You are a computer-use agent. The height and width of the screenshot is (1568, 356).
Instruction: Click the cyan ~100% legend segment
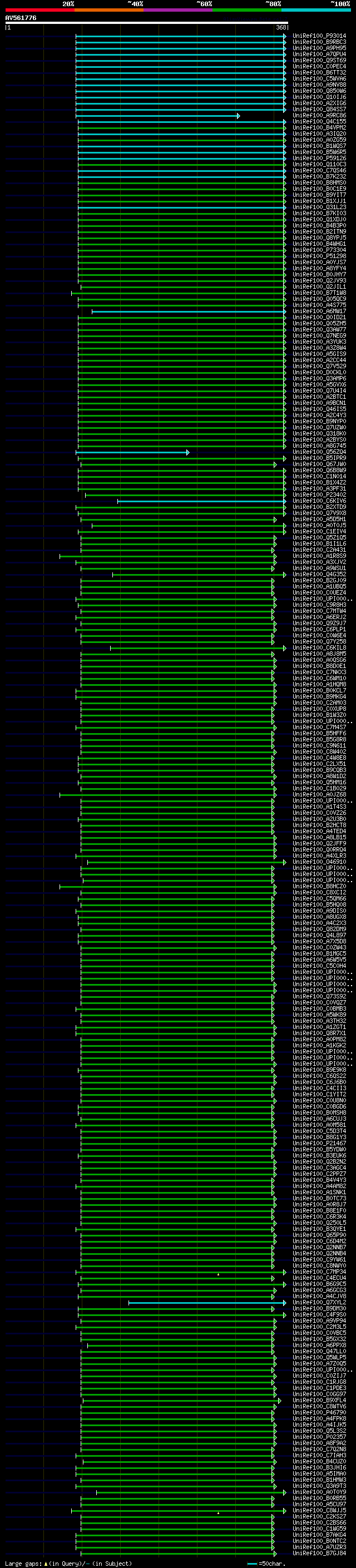pos(316,10)
